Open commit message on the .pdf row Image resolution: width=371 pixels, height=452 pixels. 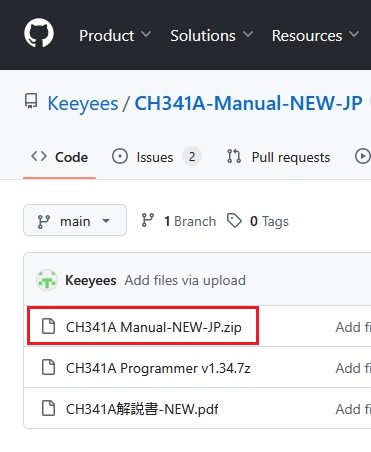pos(353,409)
